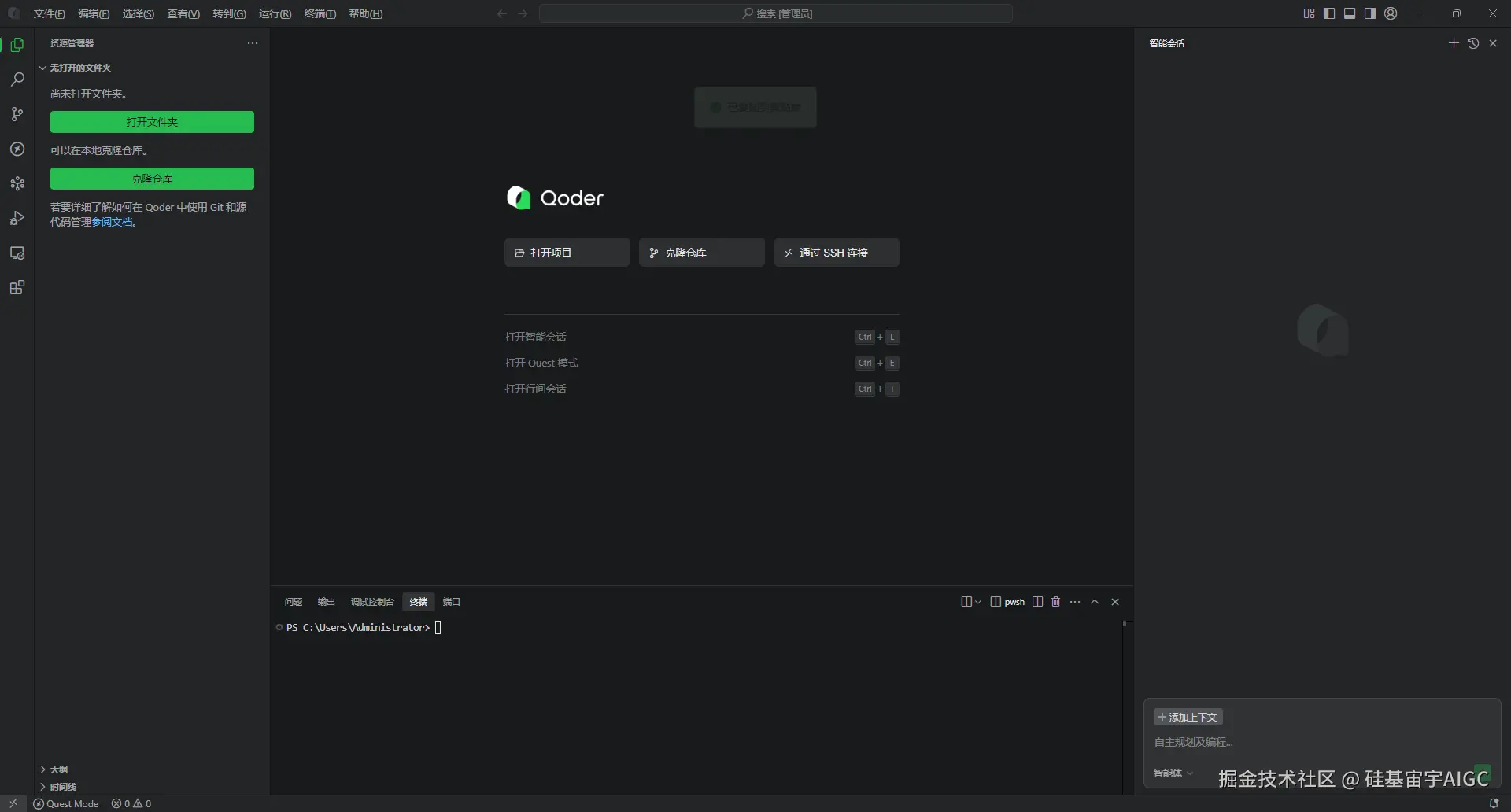The height and width of the screenshot is (812, 1511).
Task: Open the account profile icon
Action: coord(1391,13)
